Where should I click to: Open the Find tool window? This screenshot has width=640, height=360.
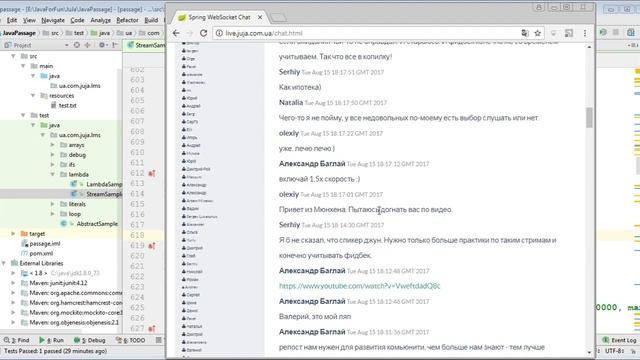pyautogui.click(x=16, y=340)
